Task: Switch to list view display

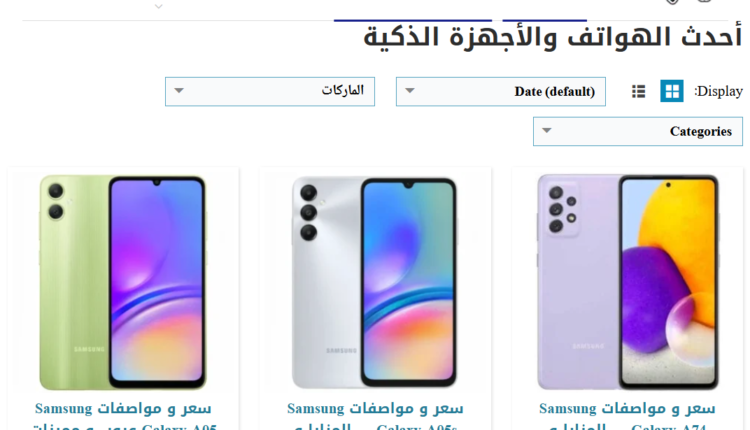Action: pyautogui.click(x=638, y=91)
